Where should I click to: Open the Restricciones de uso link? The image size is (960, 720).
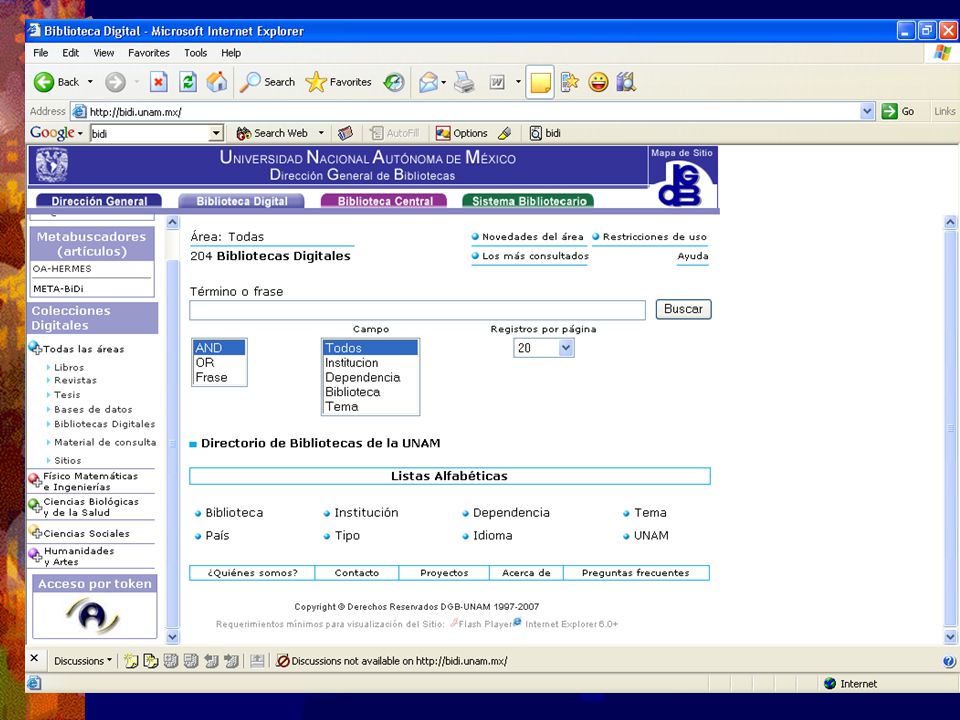point(654,237)
